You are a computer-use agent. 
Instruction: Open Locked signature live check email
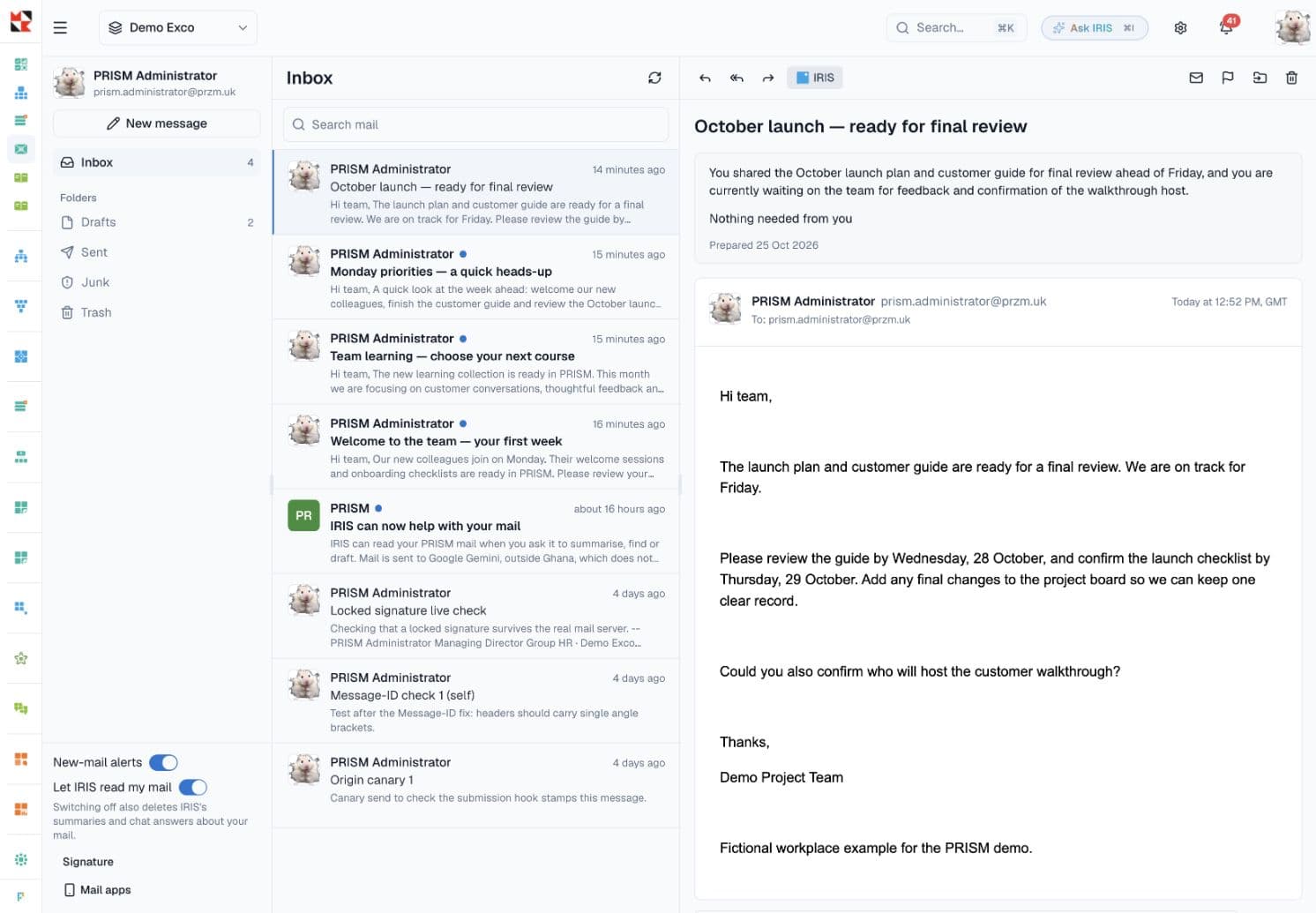pos(475,616)
